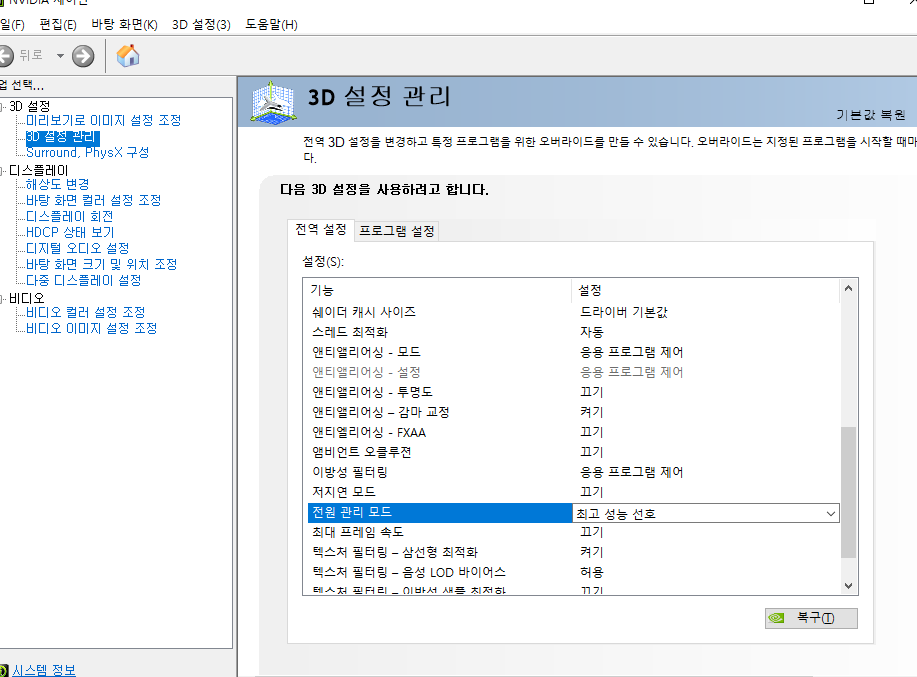The height and width of the screenshot is (677, 917).
Task: Click the 3D 설정 관리 header icon
Action: [273, 102]
